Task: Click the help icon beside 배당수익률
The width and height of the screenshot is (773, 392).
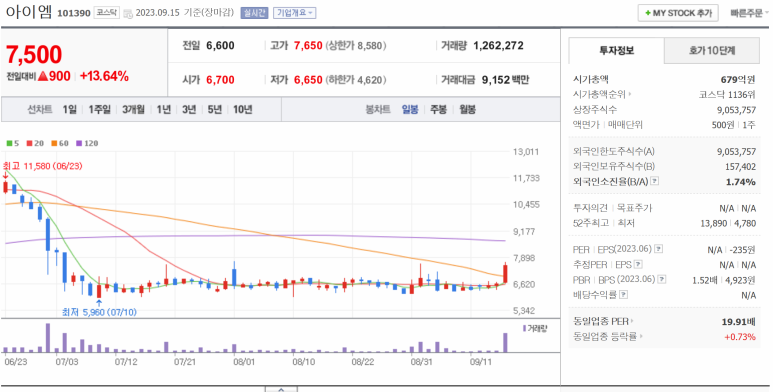Action: [x=624, y=294]
